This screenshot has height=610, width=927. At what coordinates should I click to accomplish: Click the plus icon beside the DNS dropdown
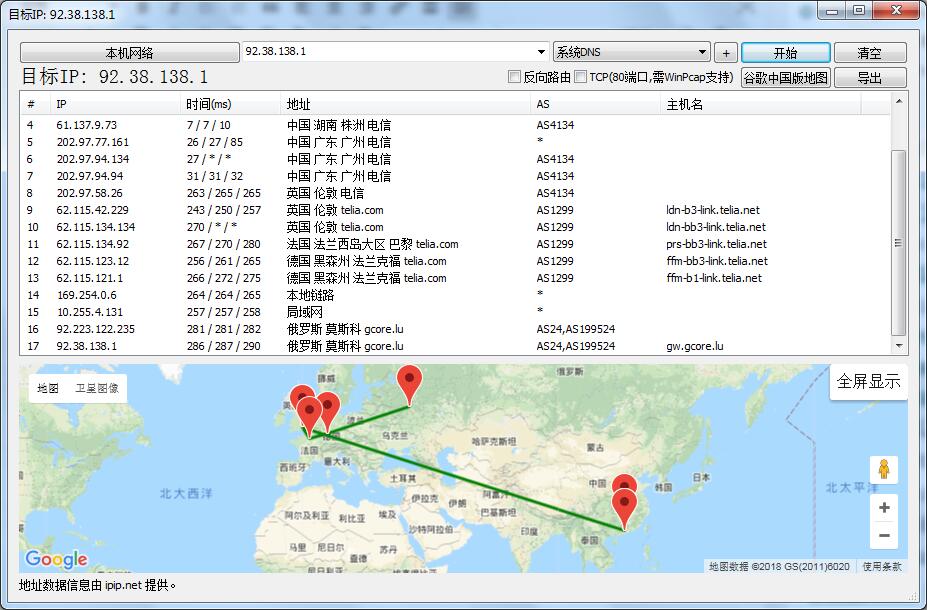[x=725, y=51]
